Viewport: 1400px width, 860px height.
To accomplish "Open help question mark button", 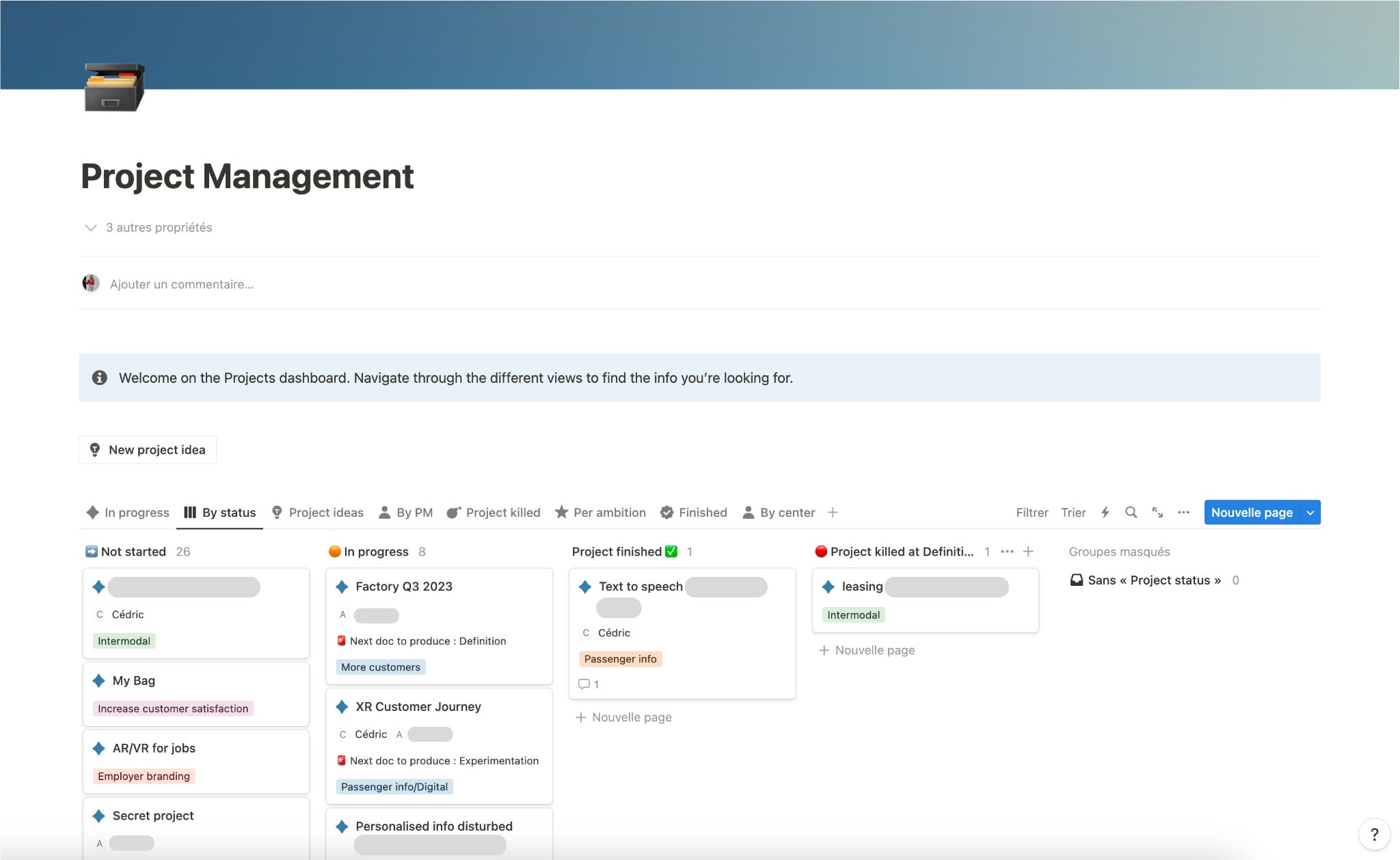I will pyautogui.click(x=1374, y=834).
